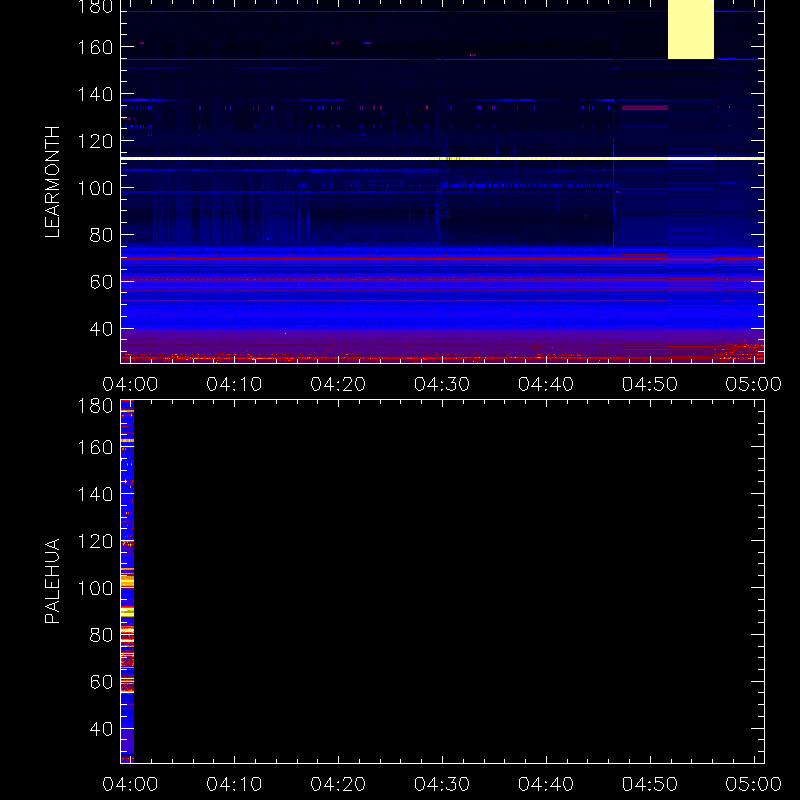
Task: Select the 120 tick label on the PALEHUA plot
Action: [x=95, y=541]
